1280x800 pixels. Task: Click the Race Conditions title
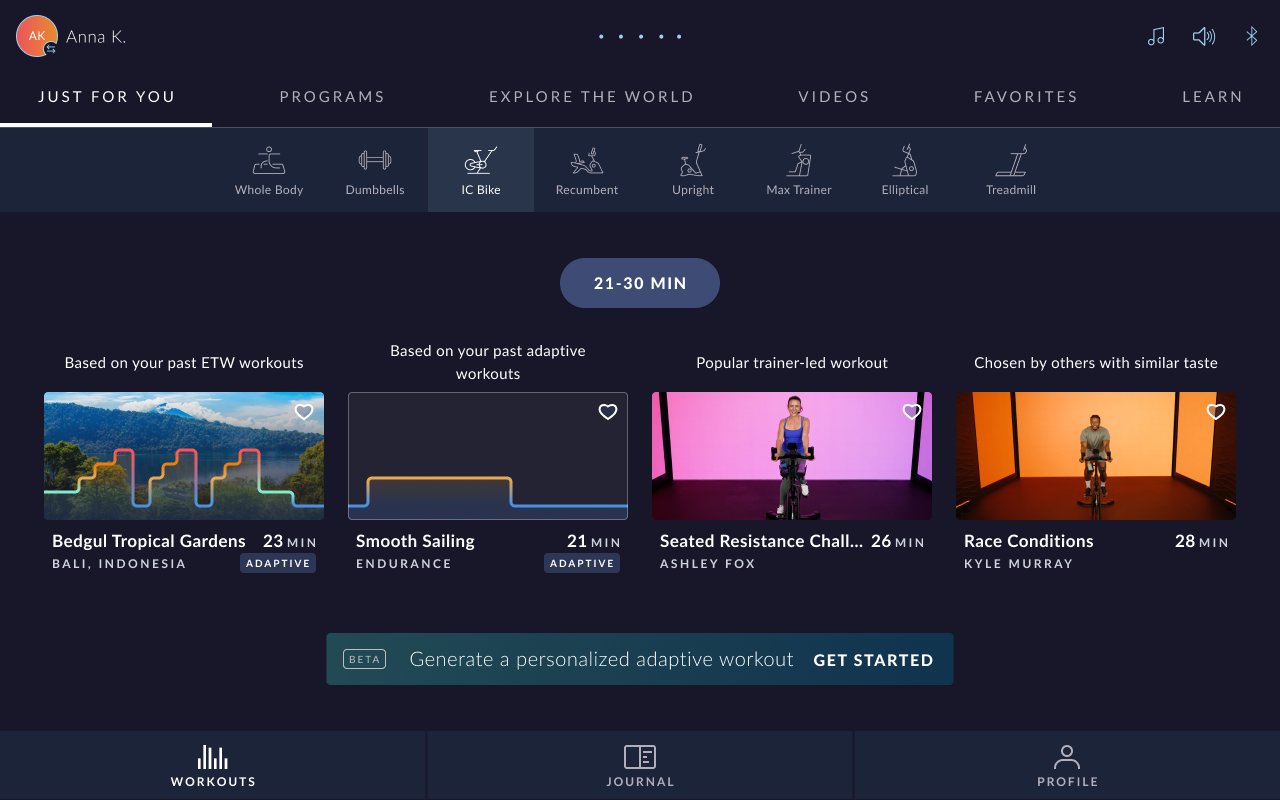1029,541
